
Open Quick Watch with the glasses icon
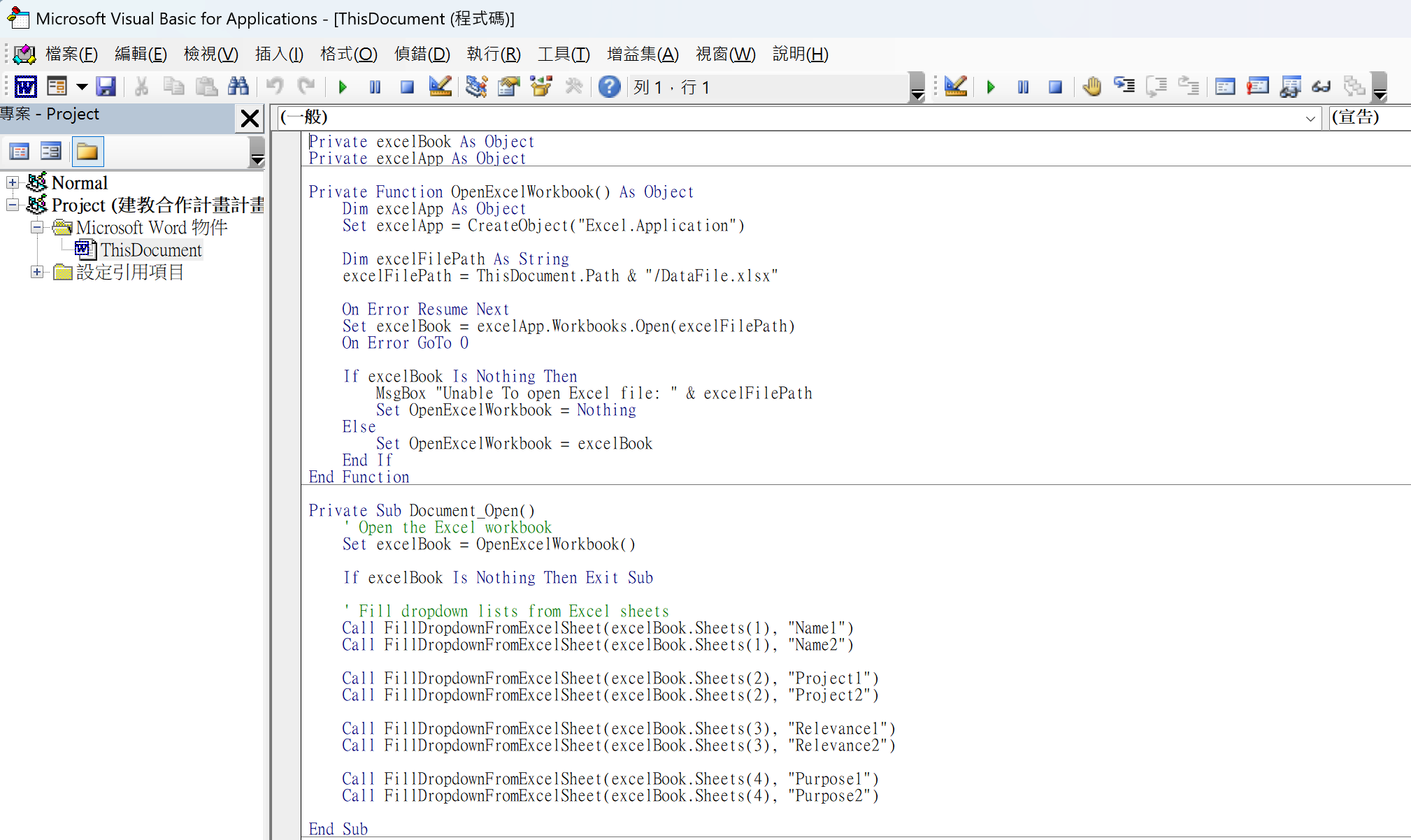coord(1321,87)
